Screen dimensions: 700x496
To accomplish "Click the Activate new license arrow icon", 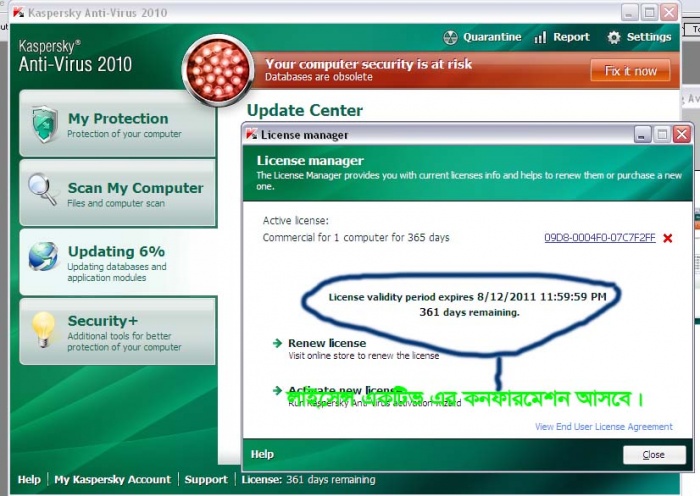I will point(277,390).
